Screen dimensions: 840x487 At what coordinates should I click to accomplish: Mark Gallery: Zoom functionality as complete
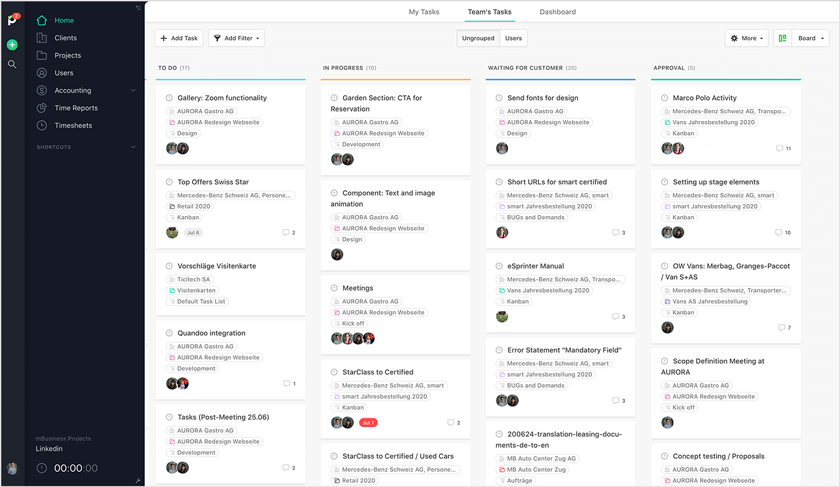(x=169, y=98)
